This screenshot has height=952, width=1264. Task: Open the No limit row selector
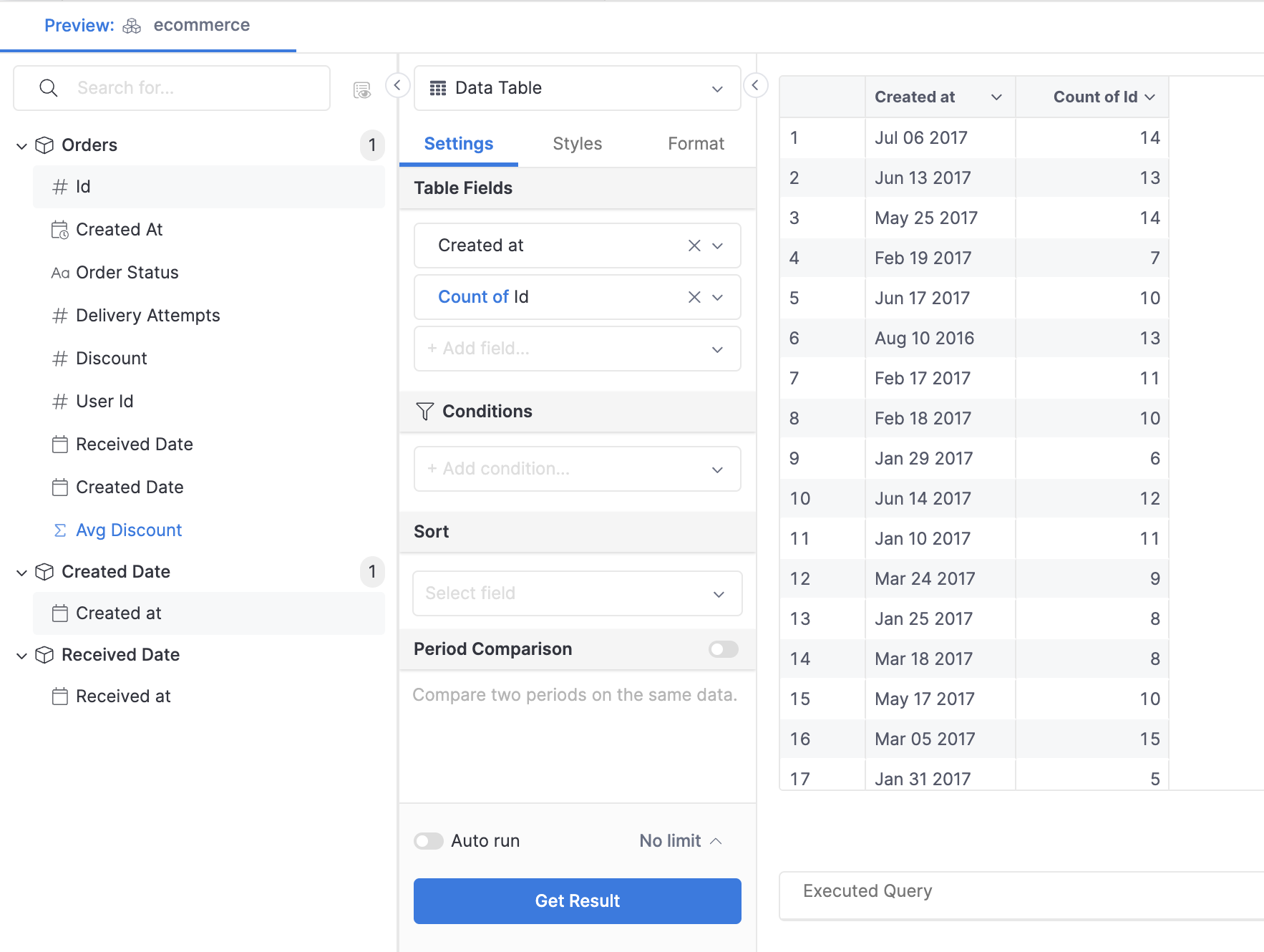coord(680,841)
